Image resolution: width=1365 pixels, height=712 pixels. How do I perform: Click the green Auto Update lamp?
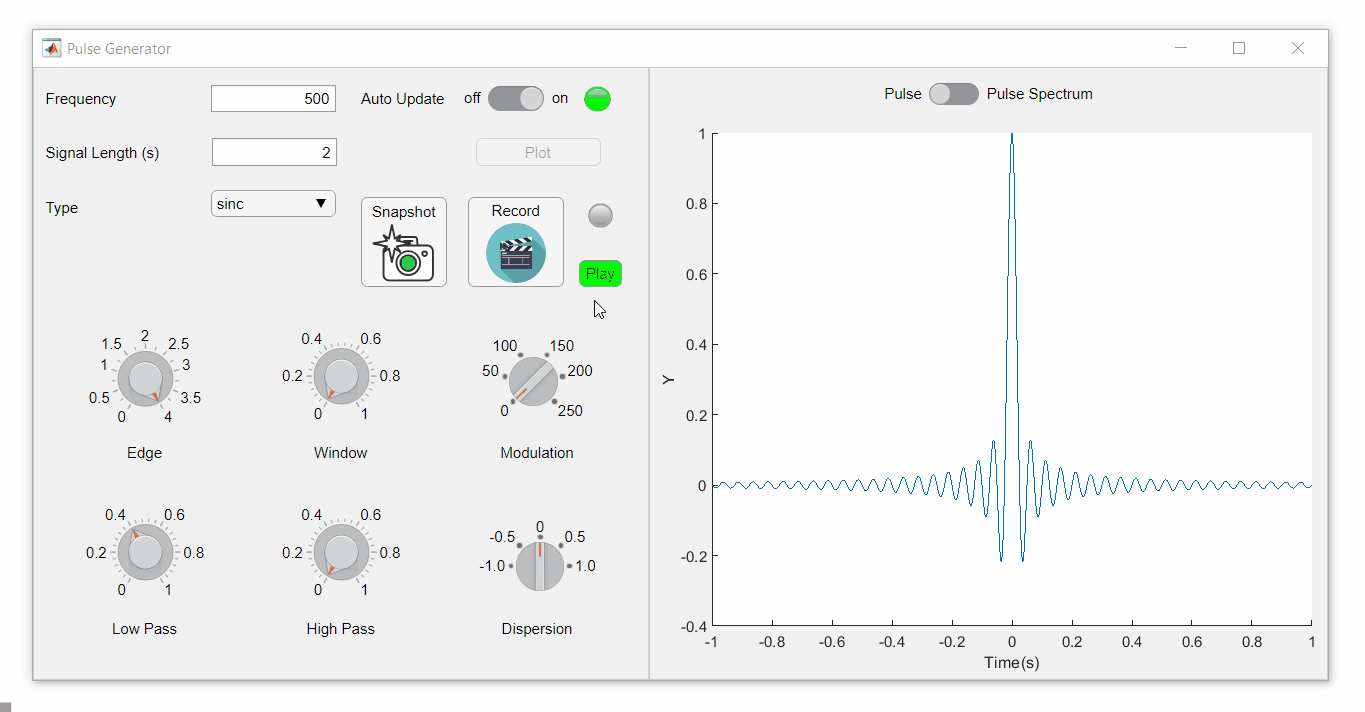pyautogui.click(x=597, y=98)
